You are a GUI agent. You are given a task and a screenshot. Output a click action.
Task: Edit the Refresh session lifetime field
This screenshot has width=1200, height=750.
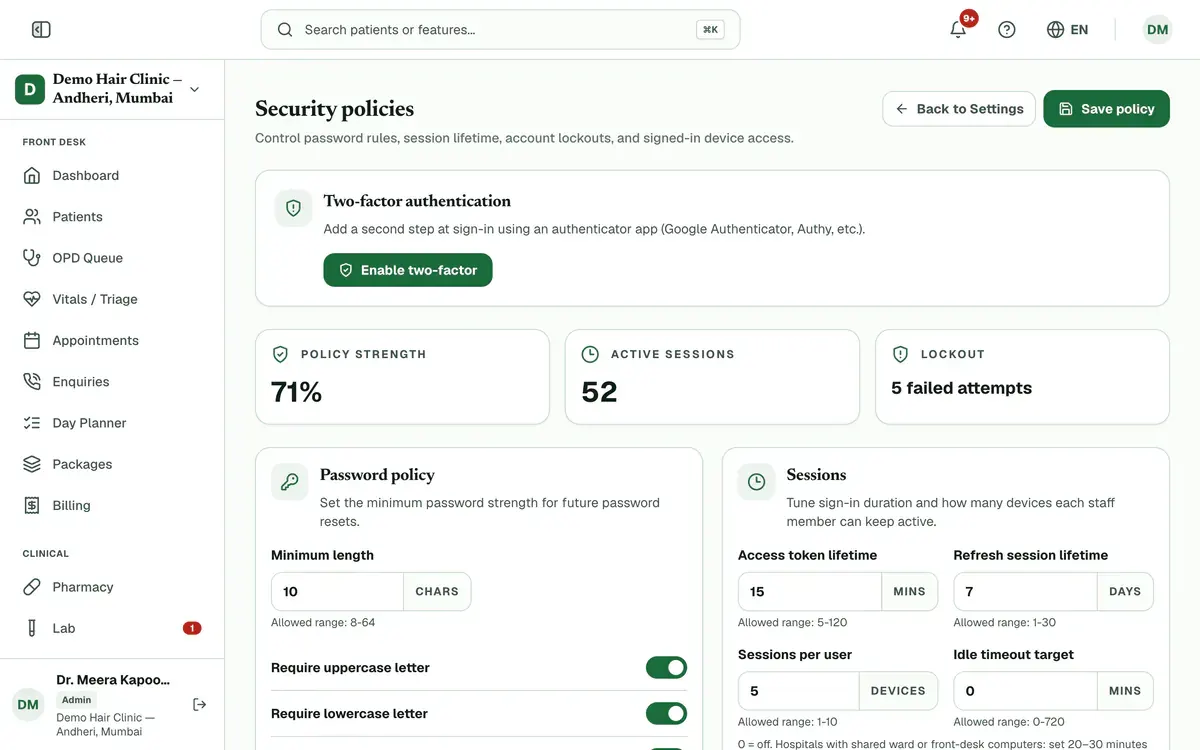[1025, 592]
